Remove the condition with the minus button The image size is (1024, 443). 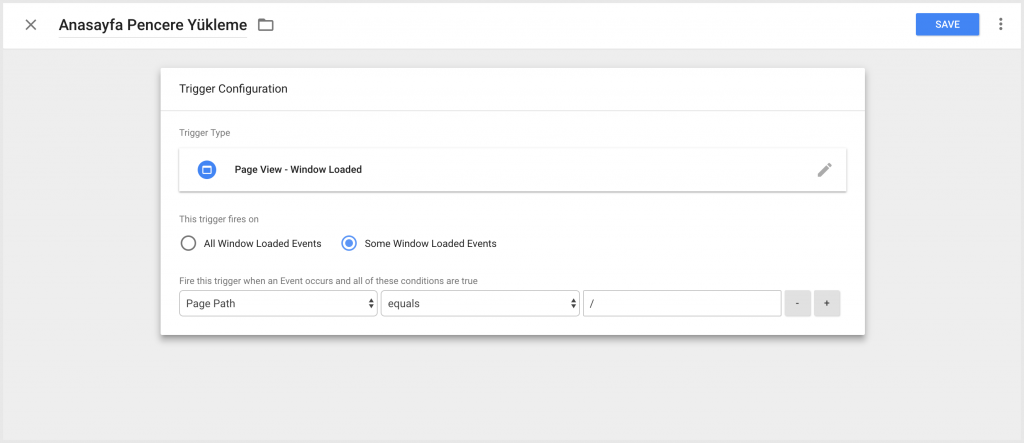click(x=797, y=303)
